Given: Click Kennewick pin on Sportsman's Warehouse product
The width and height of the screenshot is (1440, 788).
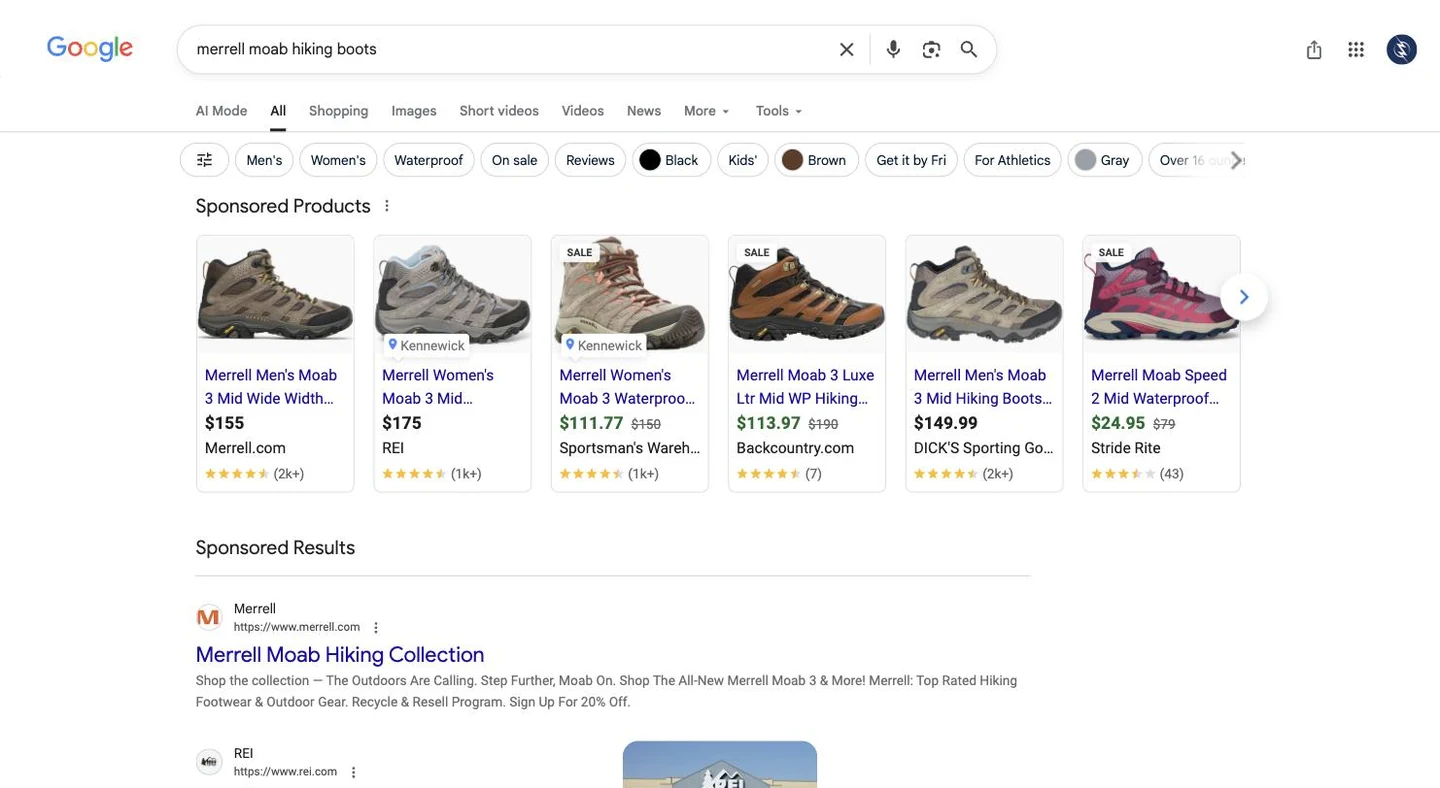Looking at the screenshot, I should 603,345.
